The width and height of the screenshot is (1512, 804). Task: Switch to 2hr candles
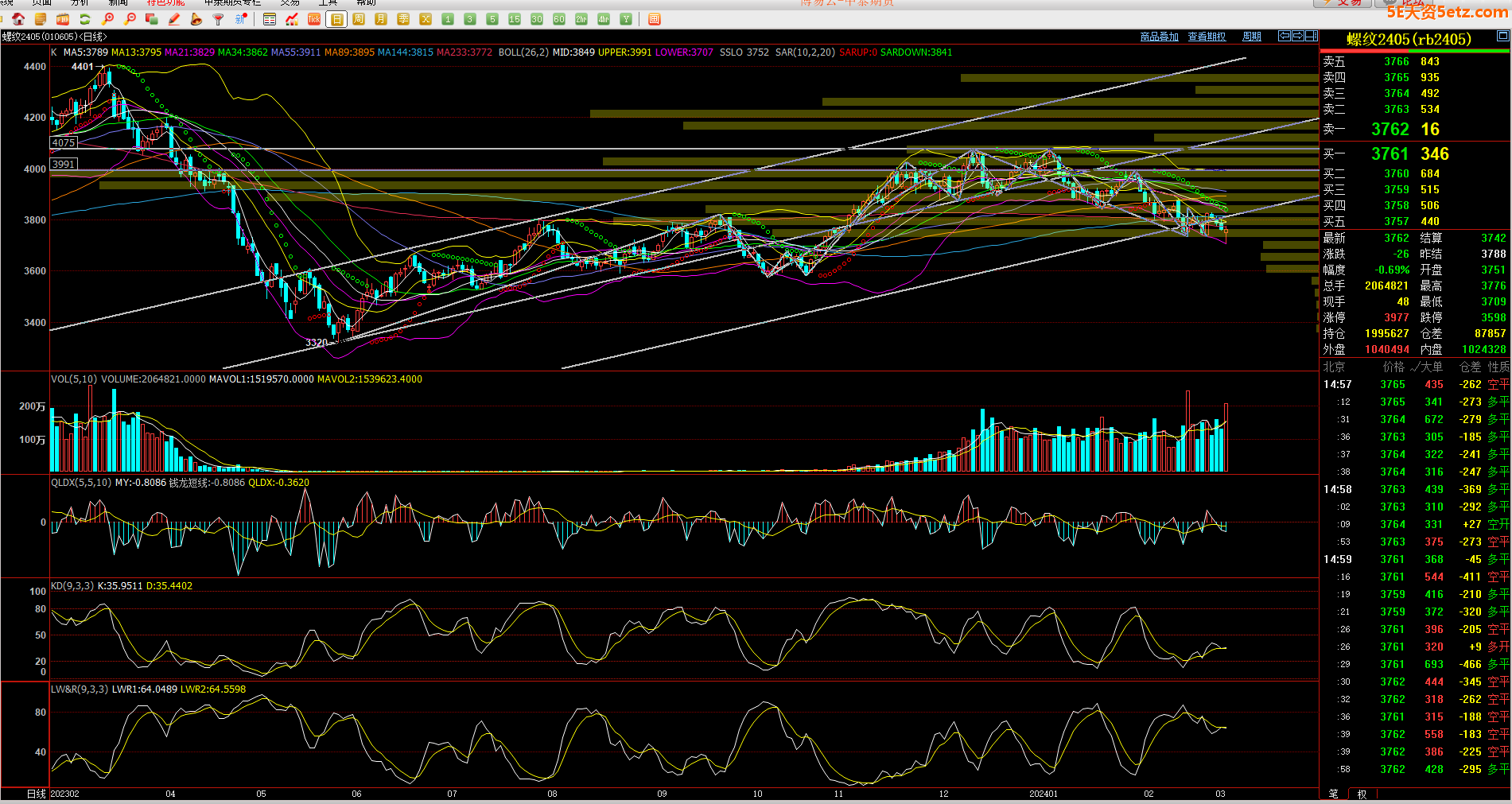coord(581,19)
